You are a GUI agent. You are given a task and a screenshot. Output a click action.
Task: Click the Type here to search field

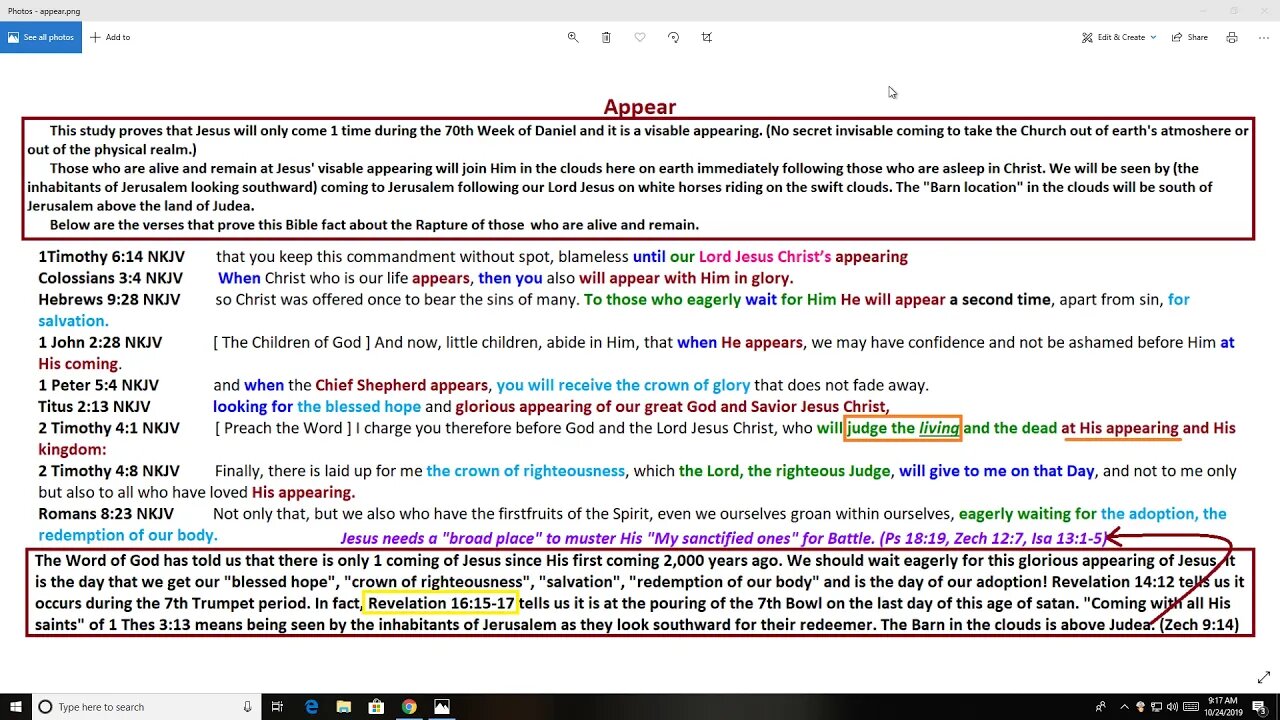click(145, 707)
